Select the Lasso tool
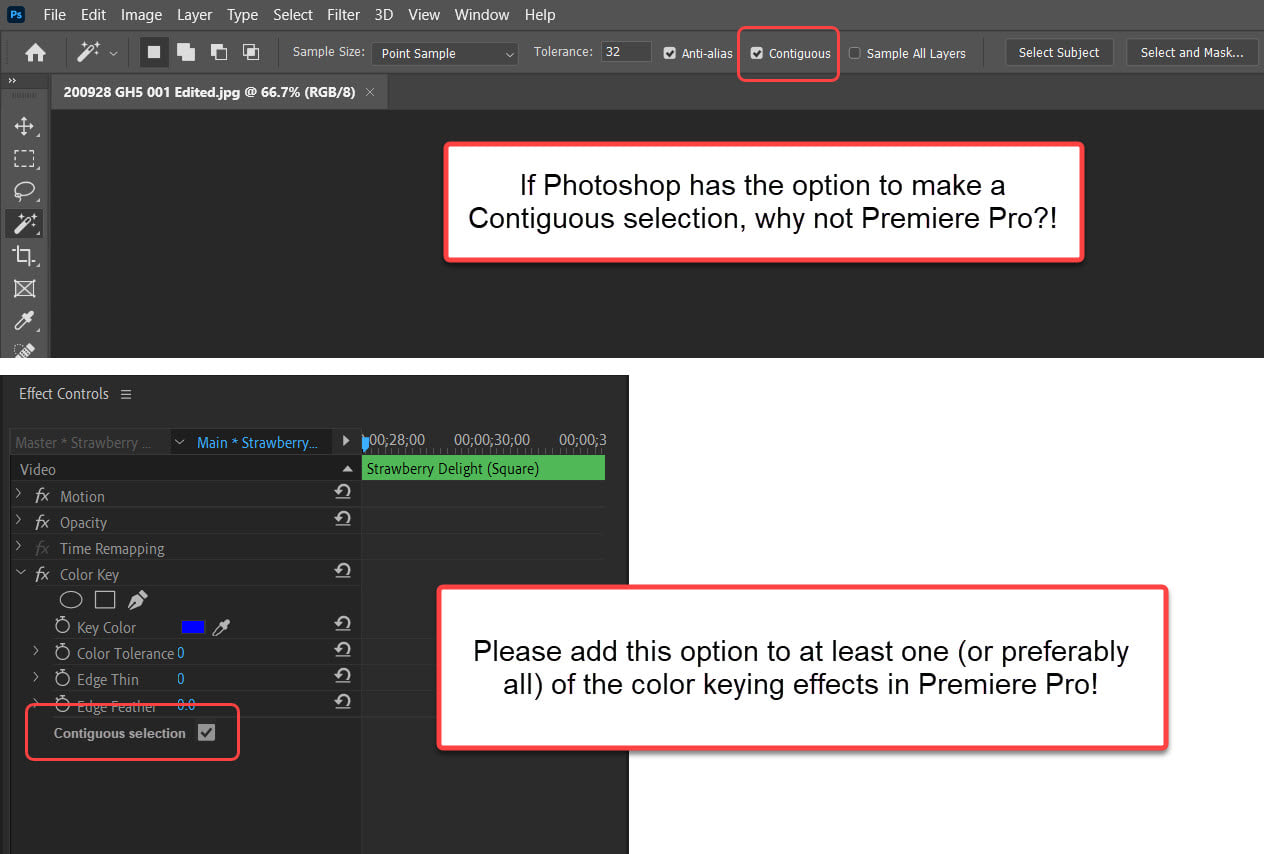 [25, 191]
